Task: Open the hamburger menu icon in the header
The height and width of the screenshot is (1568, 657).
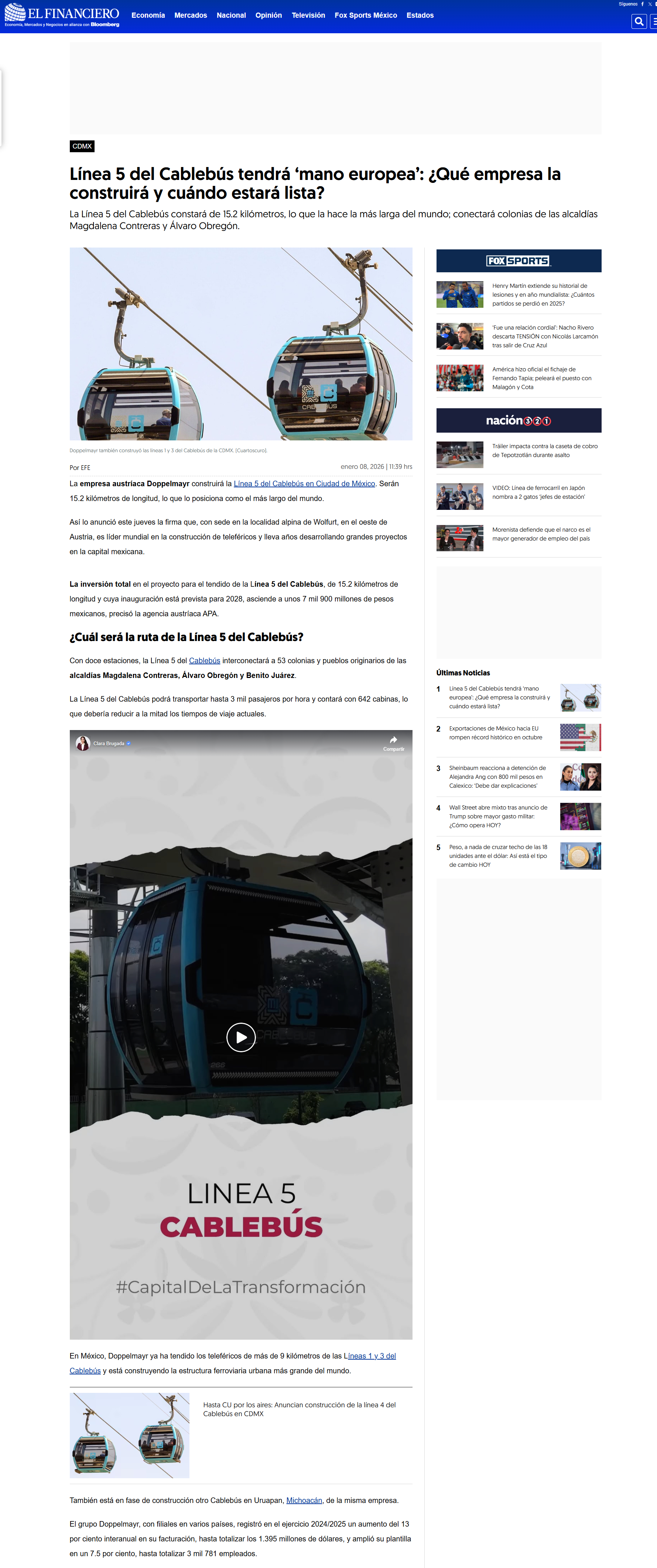Action: [654, 21]
